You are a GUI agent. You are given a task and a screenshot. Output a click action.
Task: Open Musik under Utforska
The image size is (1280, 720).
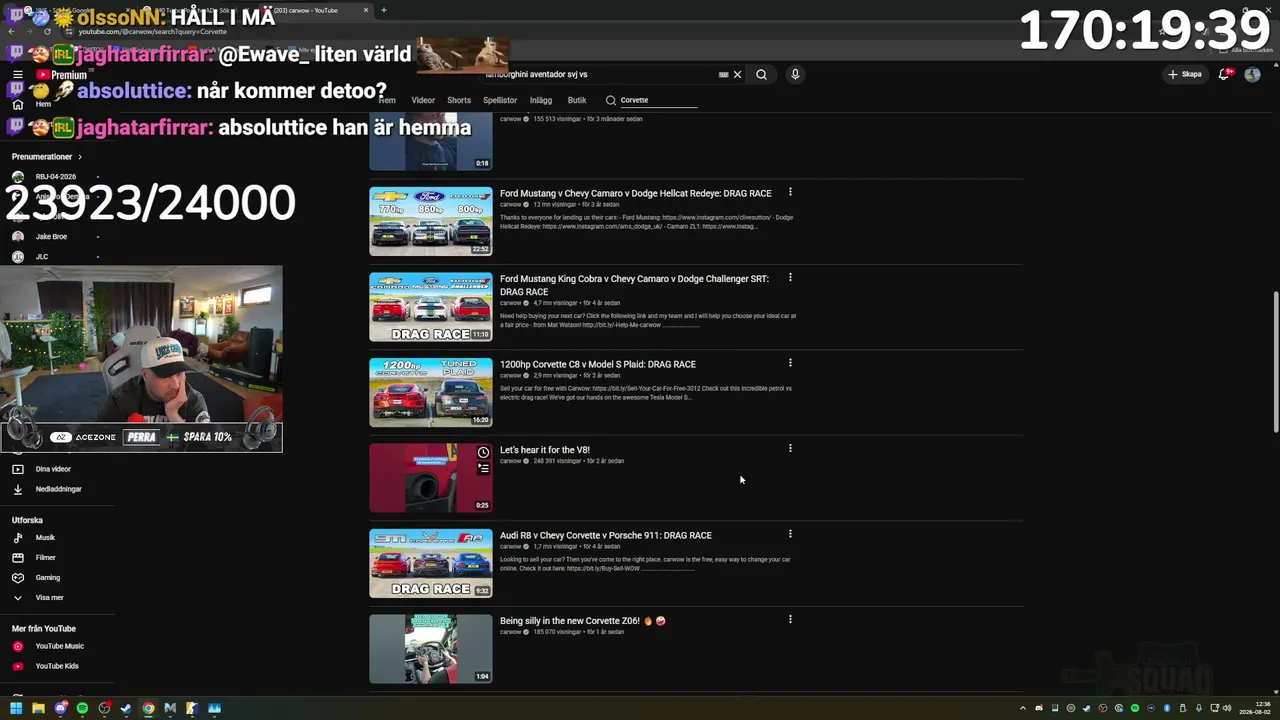pyautogui.click(x=45, y=538)
